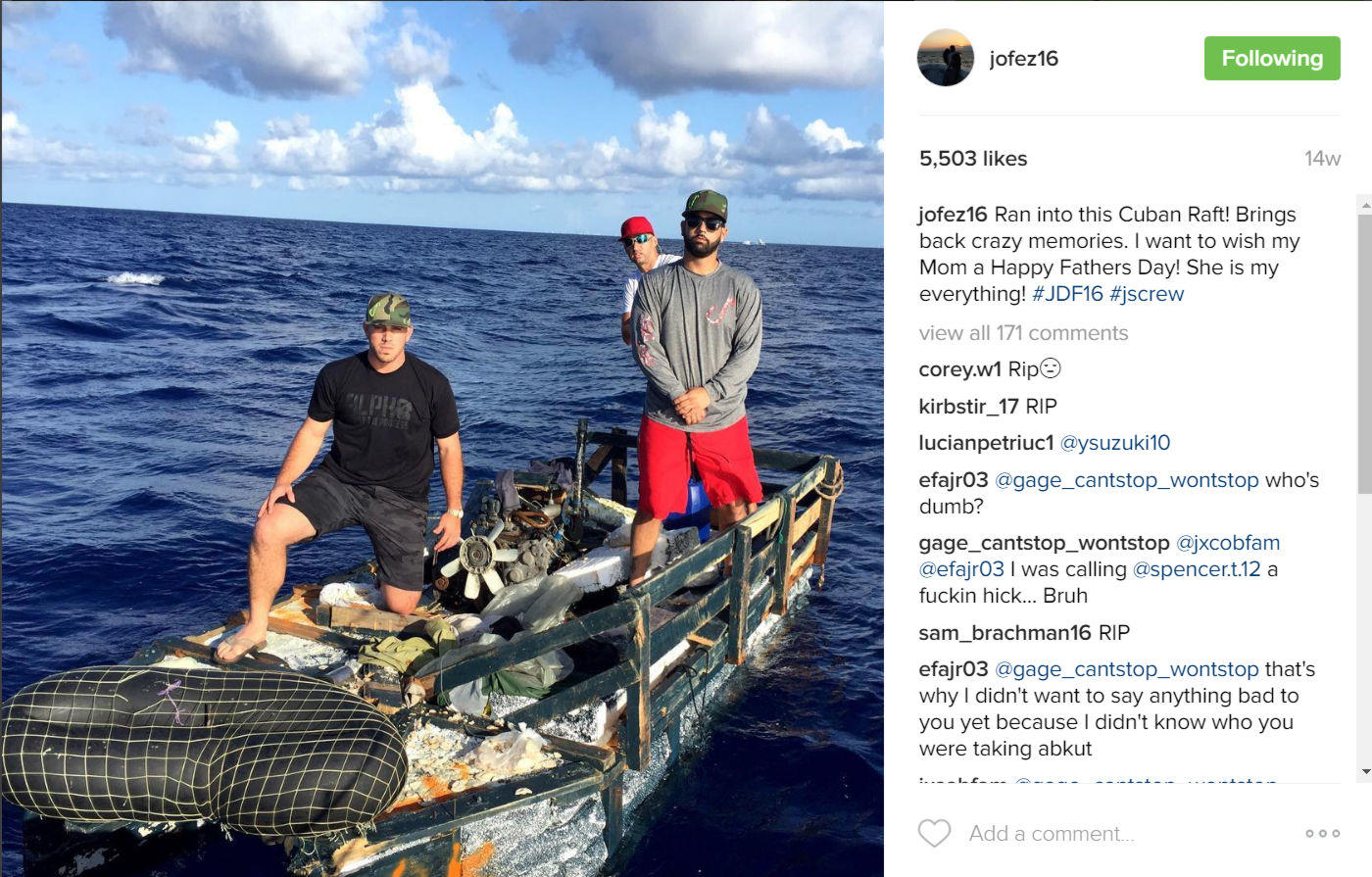Open the #jscrew hashtag link
The width and height of the screenshot is (1372, 877).
(1147, 294)
